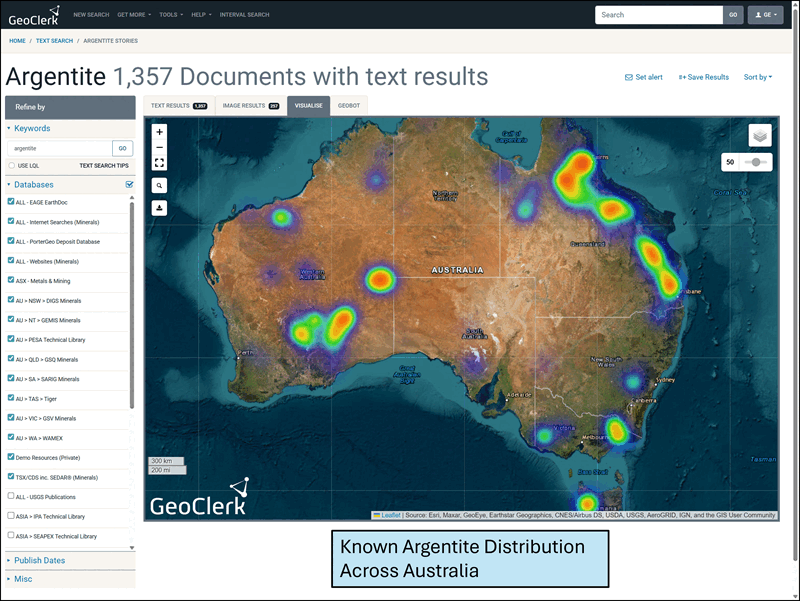Screen dimensions: 800x601
Task: Expand the Publish Dates section
Action: tap(40, 560)
